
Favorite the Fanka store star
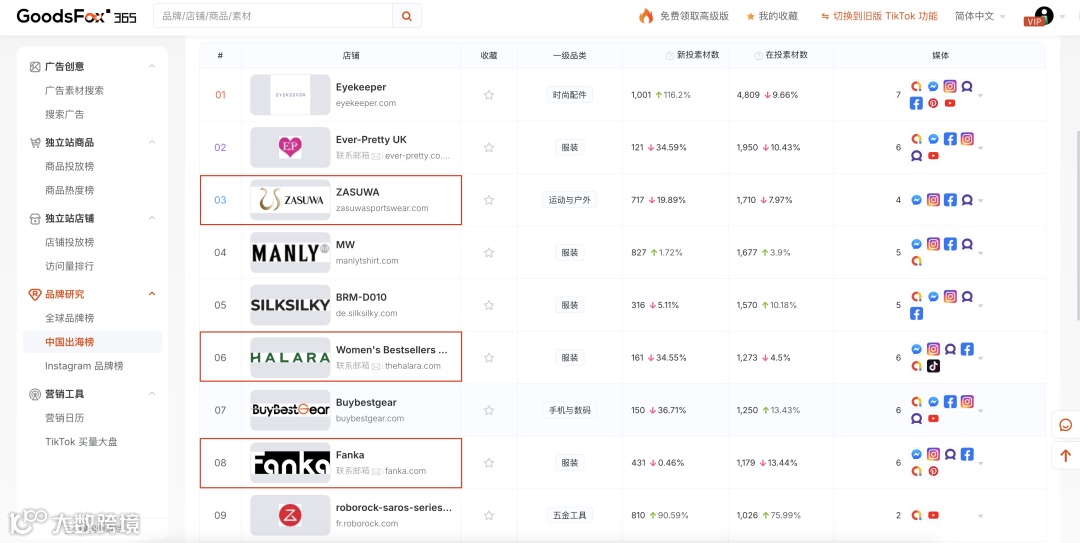pos(489,462)
